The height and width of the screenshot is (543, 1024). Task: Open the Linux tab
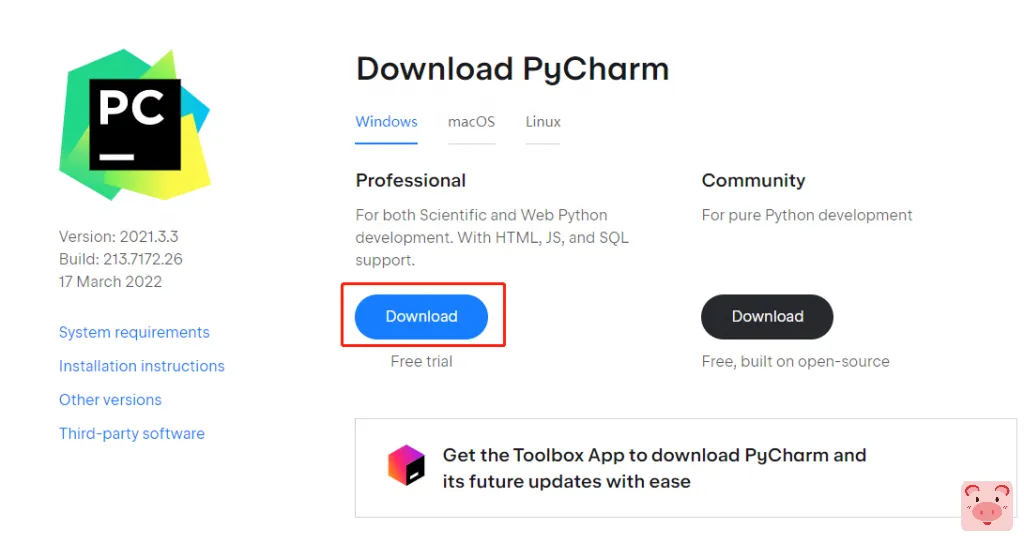(543, 122)
